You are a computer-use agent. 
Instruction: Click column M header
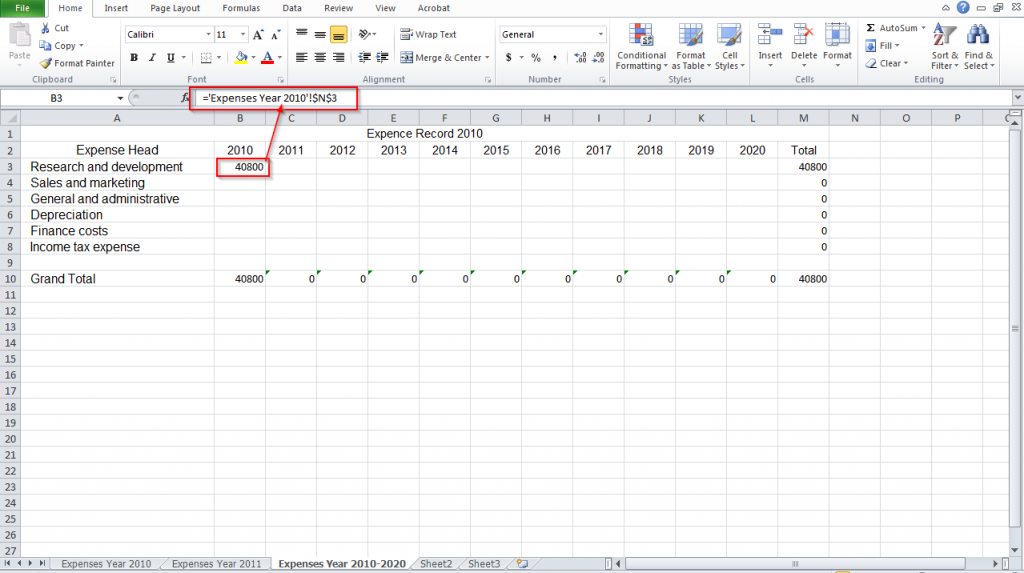tap(803, 118)
